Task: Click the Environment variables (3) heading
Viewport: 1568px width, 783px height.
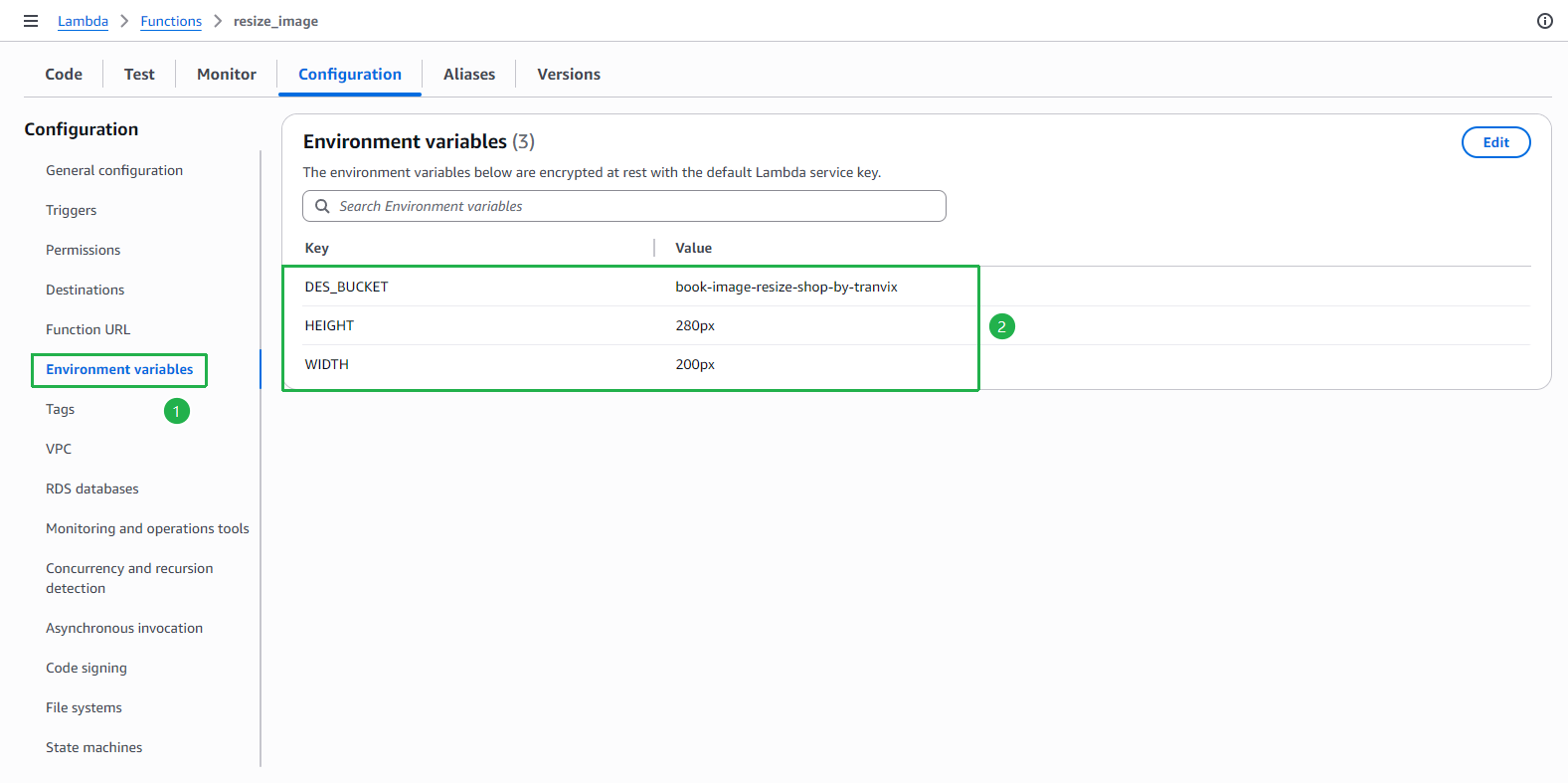Action: 419,141
